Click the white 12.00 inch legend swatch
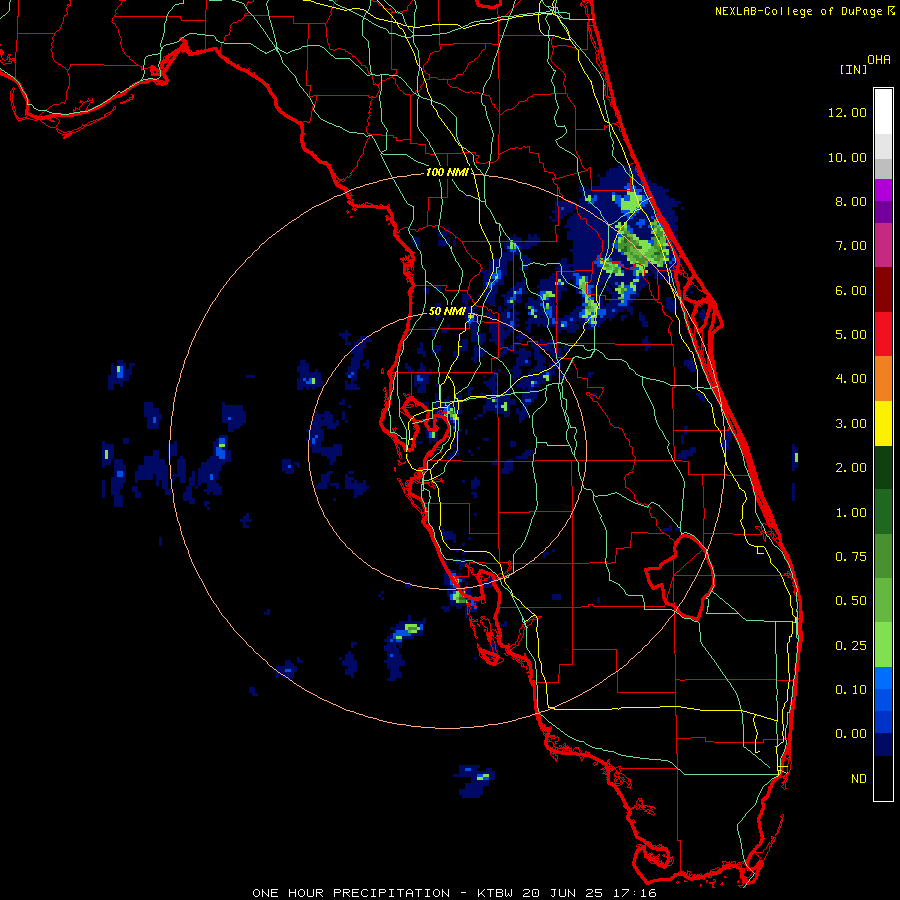The image size is (900, 900). 883,112
